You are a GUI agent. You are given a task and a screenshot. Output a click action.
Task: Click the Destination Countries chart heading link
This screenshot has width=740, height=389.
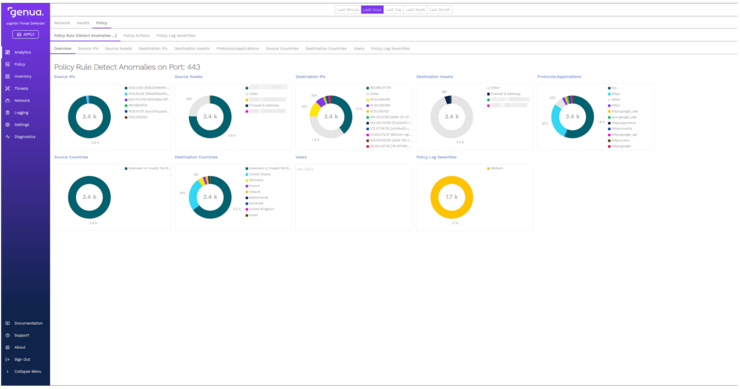[x=196, y=157]
